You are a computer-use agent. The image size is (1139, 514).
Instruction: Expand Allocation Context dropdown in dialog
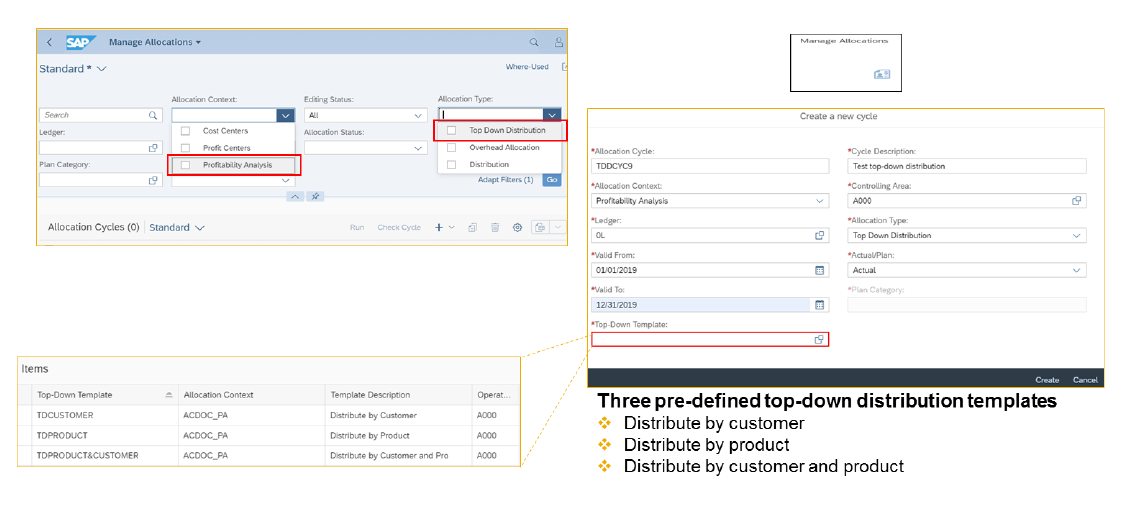click(819, 201)
